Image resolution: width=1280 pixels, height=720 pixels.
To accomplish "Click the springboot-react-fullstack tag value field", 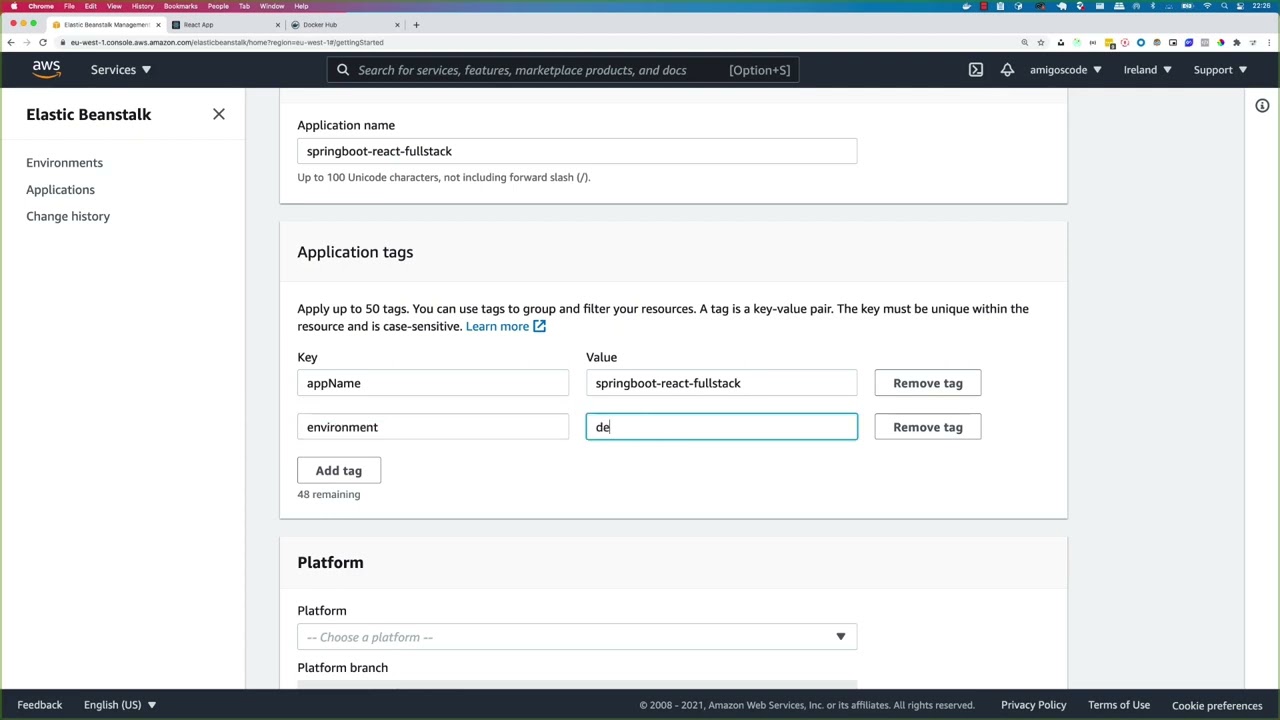I will click(721, 383).
